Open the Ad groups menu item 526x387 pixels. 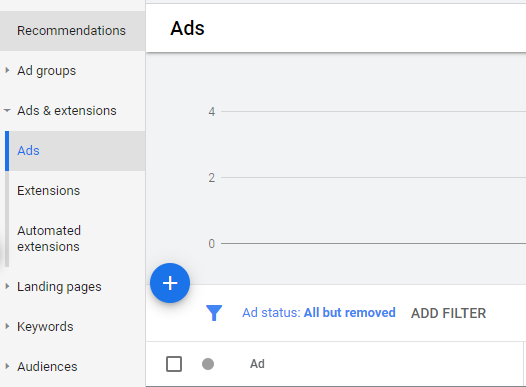(x=47, y=71)
